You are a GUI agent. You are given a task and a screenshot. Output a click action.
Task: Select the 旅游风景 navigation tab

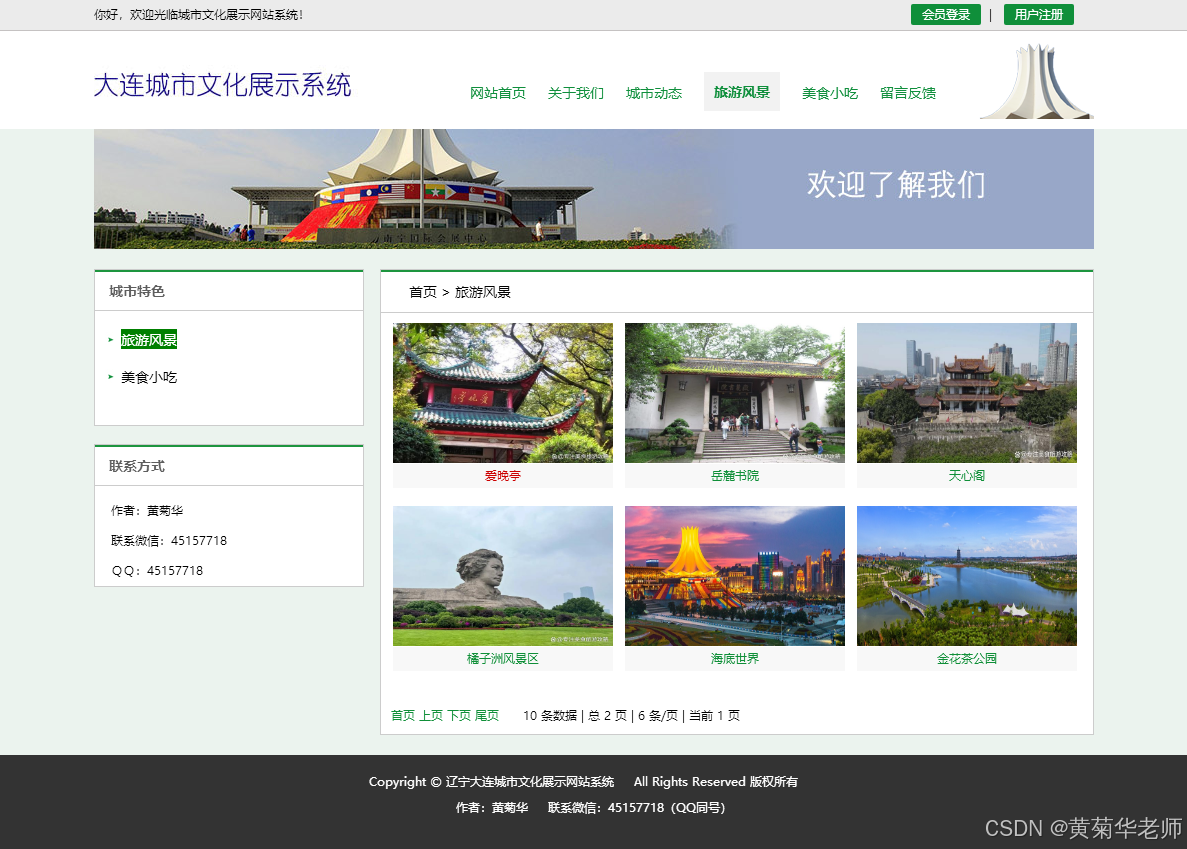click(x=742, y=92)
